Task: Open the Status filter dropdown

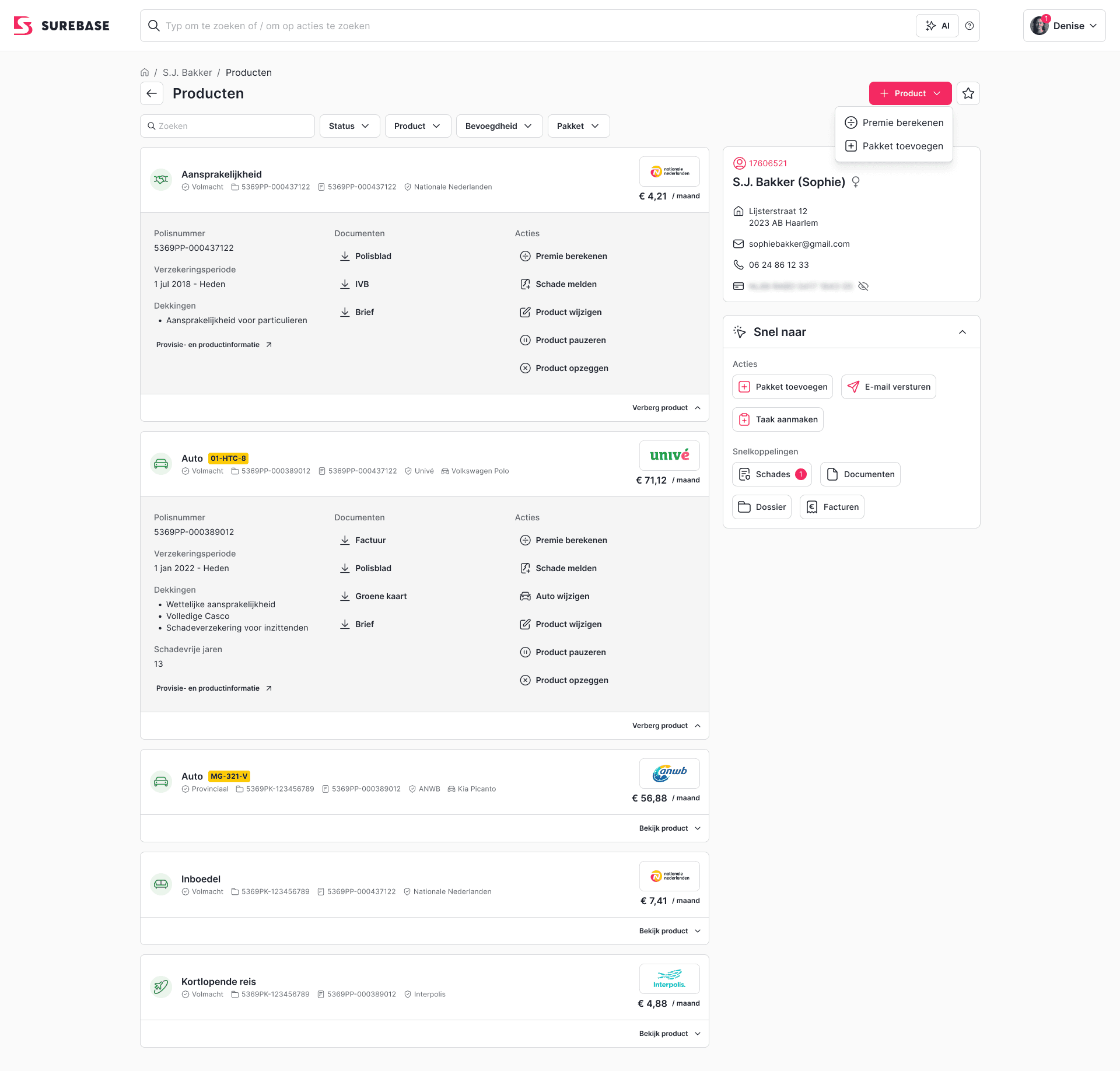Action: (349, 126)
